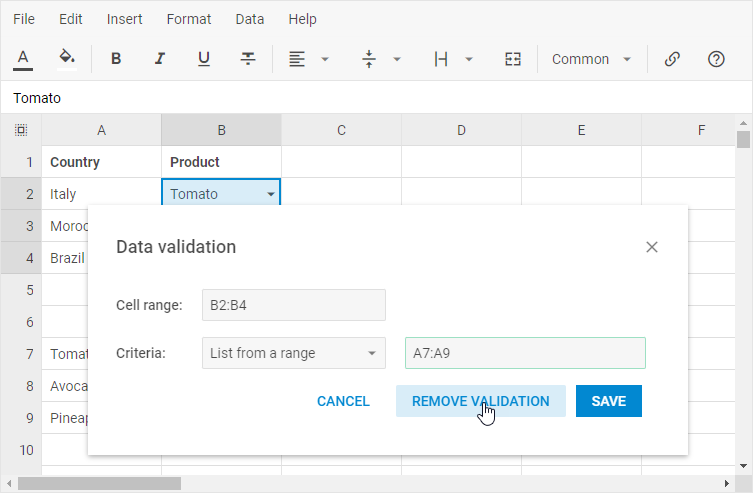The width and height of the screenshot is (753, 493).
Task: Click the Country header cell
Action: (x=101, y=162)
